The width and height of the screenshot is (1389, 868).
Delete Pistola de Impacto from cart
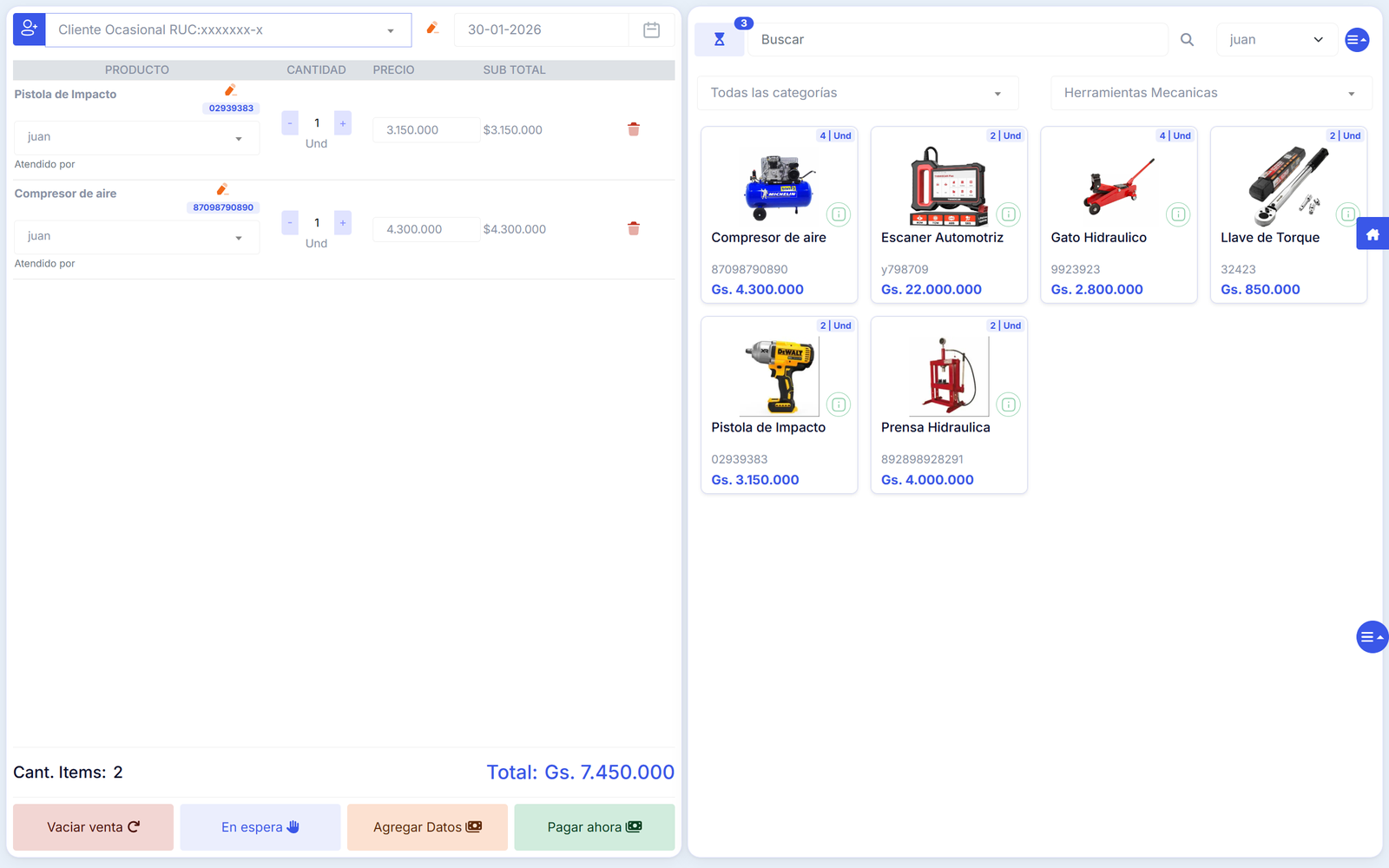634,129
